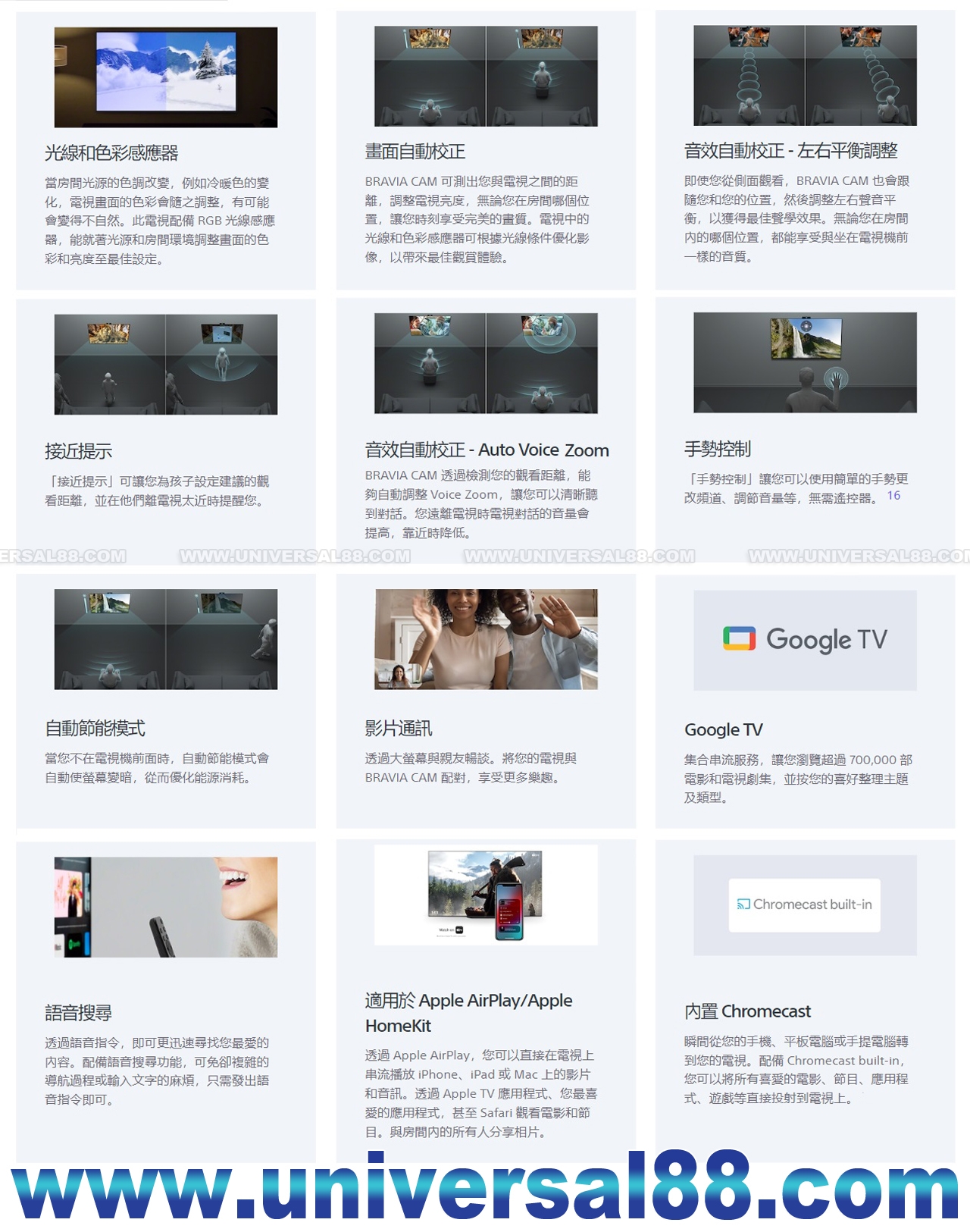Select the Google TV heading text
The height and width of the screenshot is (1232, 970).
(723, 729)
